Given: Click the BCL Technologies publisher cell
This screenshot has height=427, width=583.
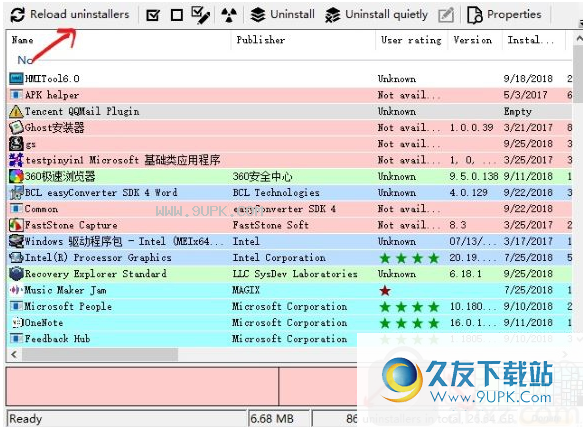Looking at the screenshot, I should (276, 193).
